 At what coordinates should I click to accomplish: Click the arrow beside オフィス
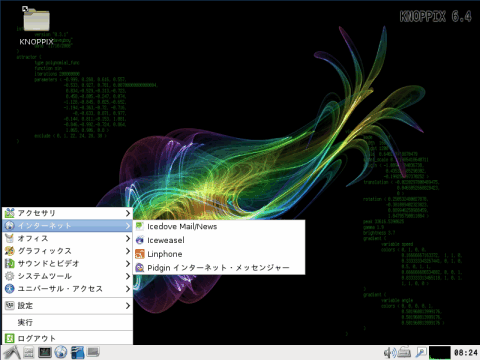[x=128, y=238]
